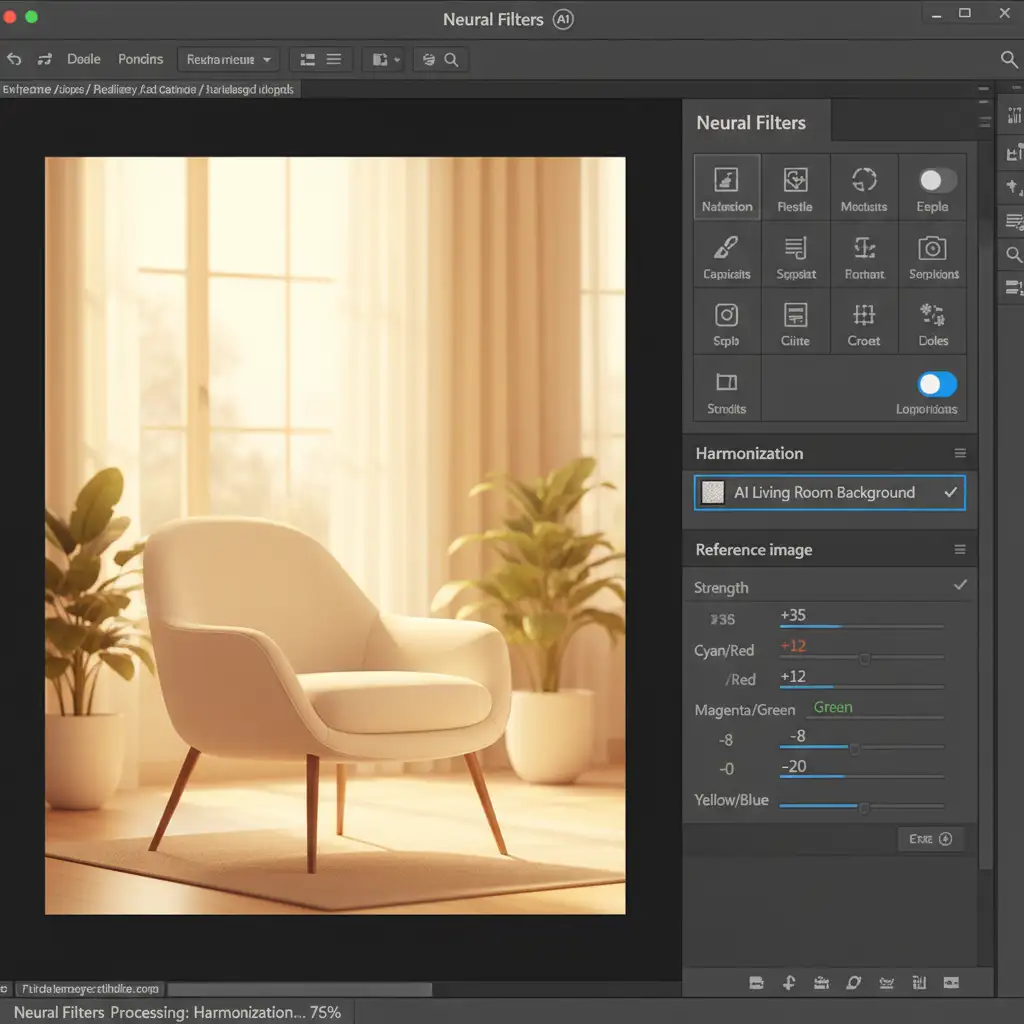Open the Poncins menu
The height and width of the screenshot is (1024, 1024).
(140, 60)
